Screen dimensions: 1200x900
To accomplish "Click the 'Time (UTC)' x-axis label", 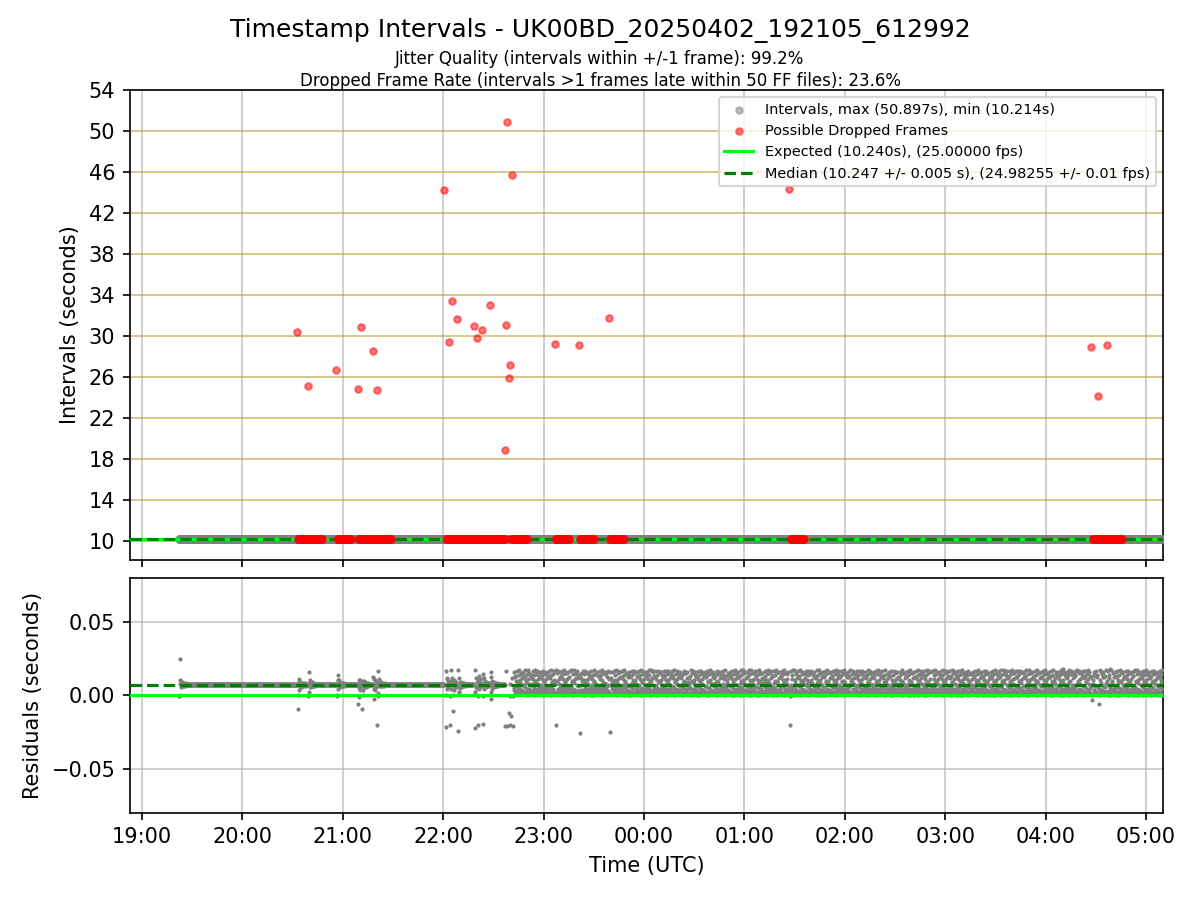I will (x=646, y=865).
